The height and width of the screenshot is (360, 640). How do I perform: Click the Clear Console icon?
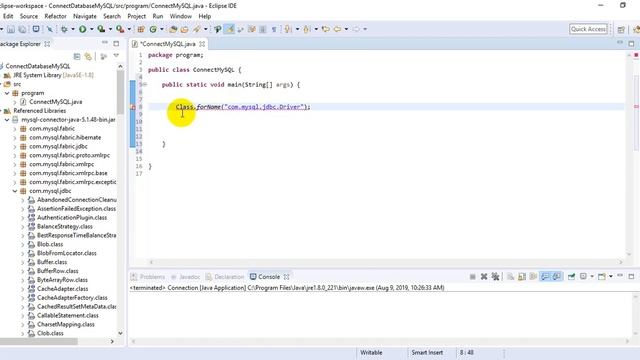(x=510, y=277)
